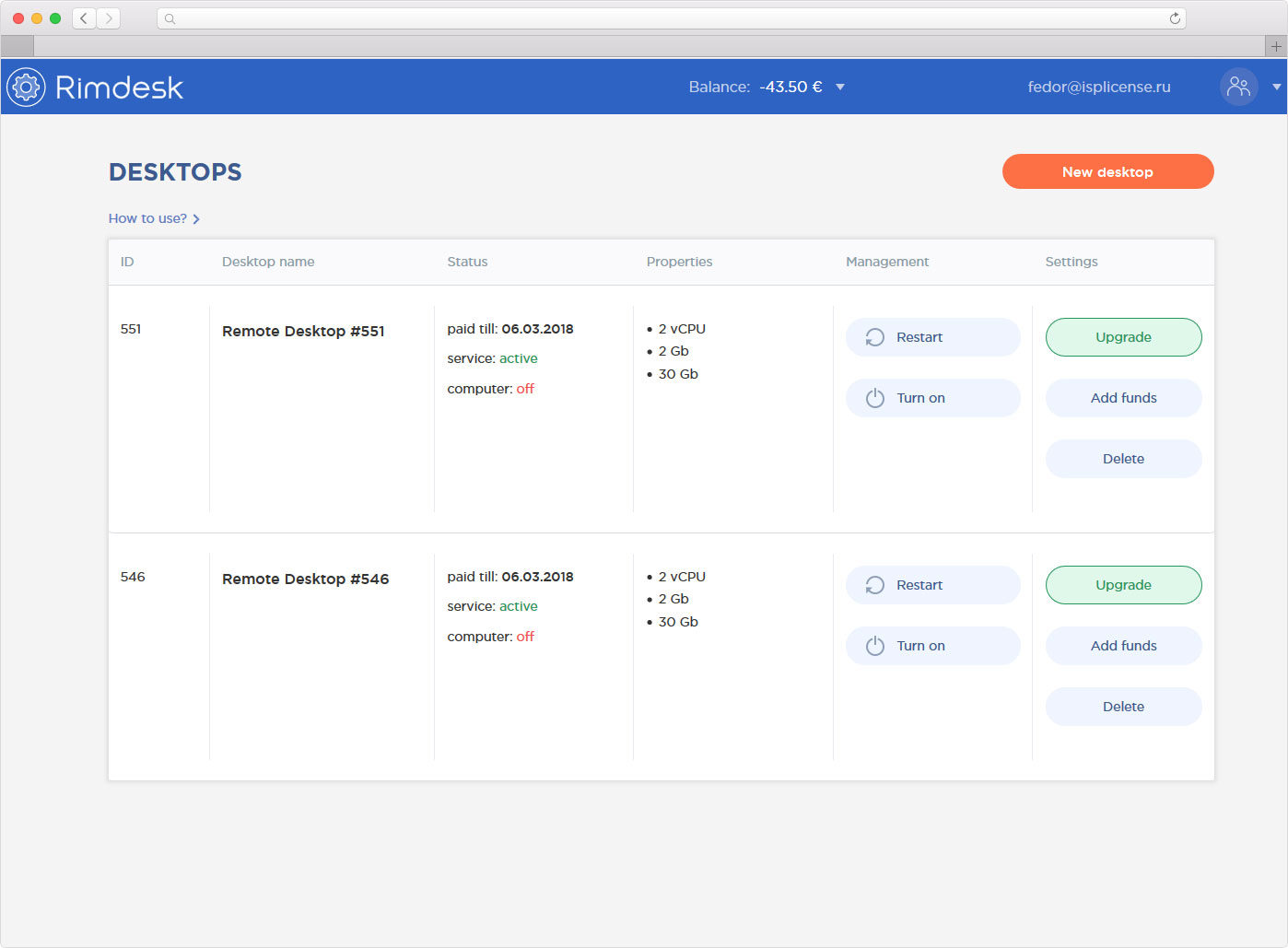
Task: Delete Remote Desktop #551
Action: tap(1123, 459)
